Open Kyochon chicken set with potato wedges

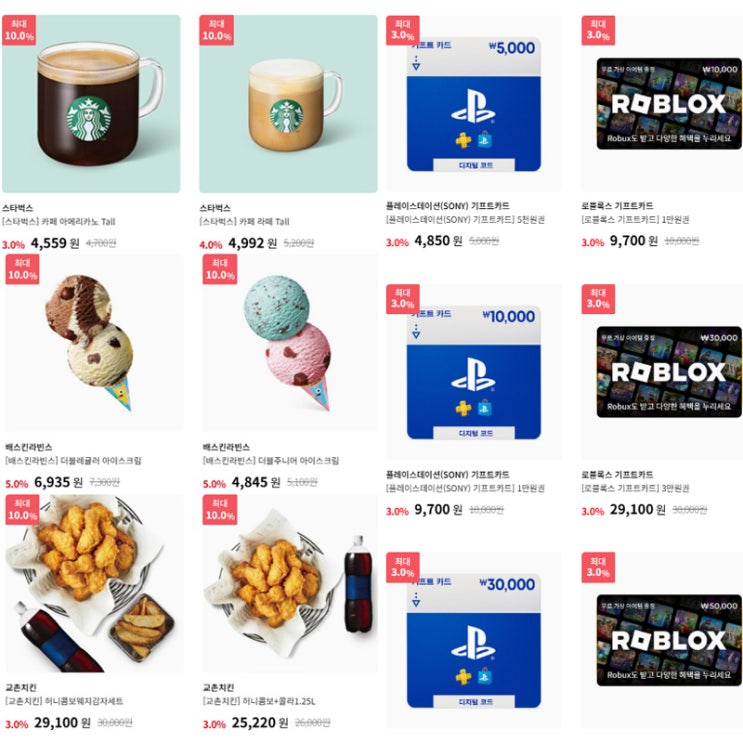(94, 583)
